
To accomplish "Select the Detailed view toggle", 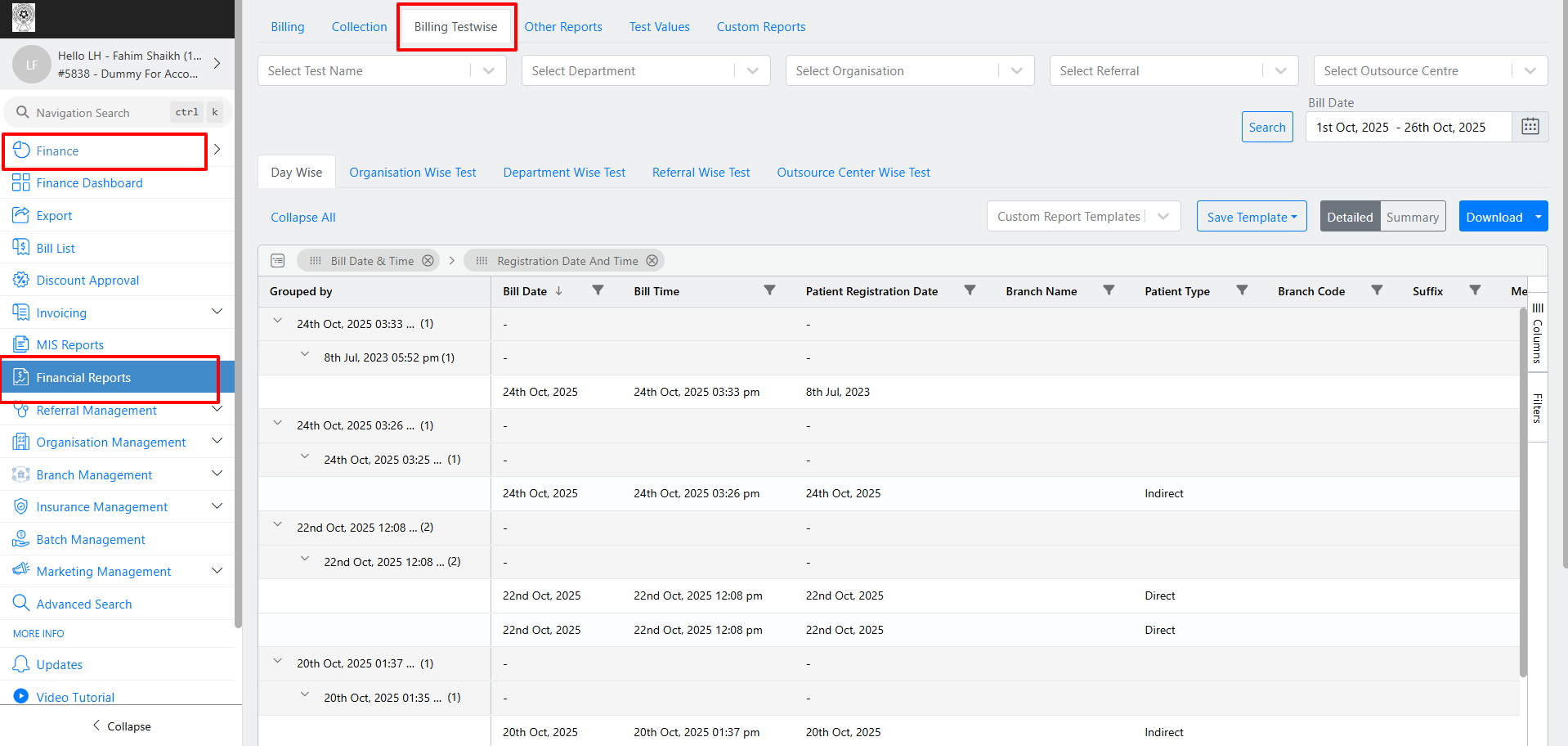I will tap(1349, 217).
